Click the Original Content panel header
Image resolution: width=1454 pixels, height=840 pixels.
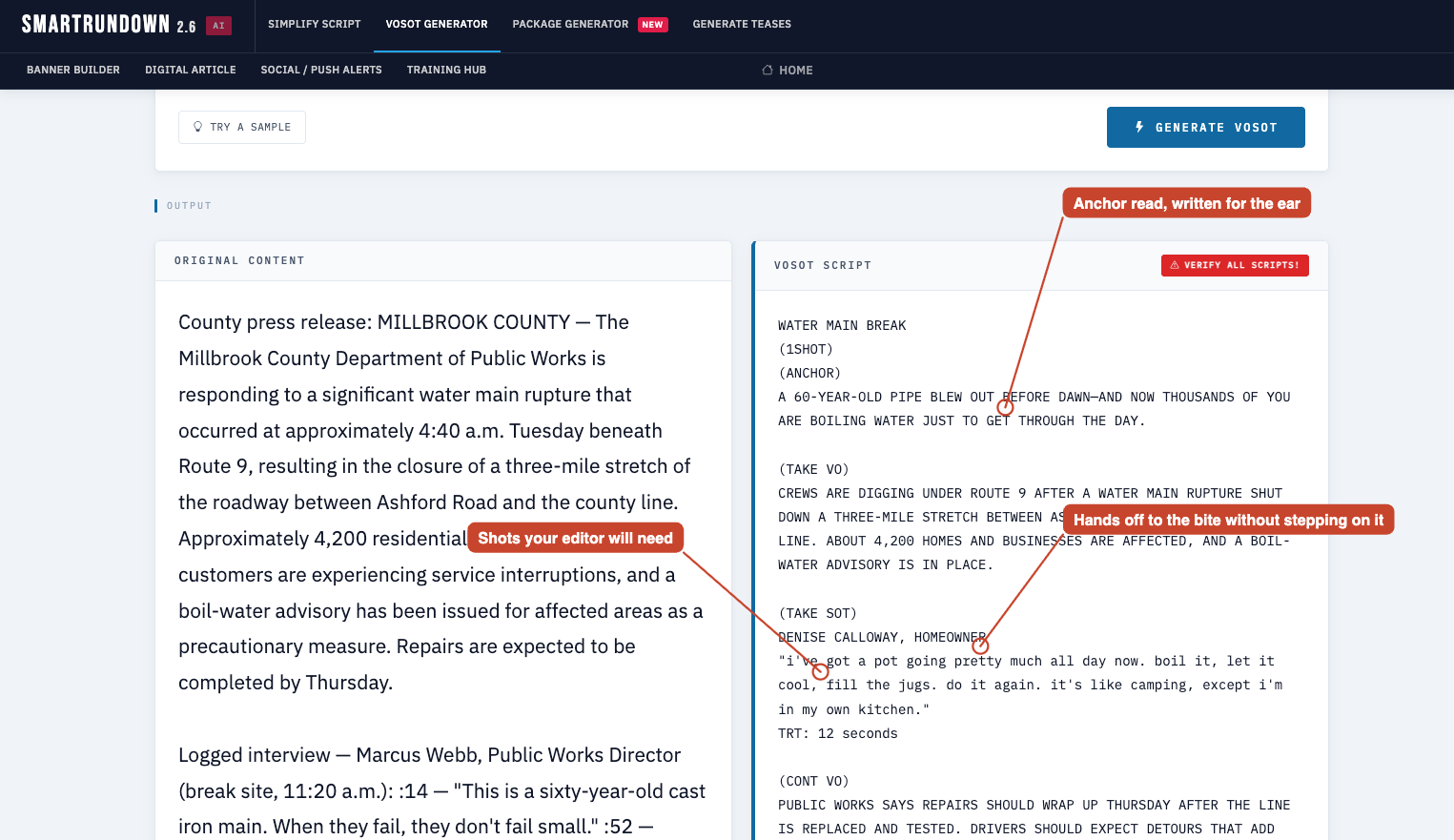(x=443, y=260)
